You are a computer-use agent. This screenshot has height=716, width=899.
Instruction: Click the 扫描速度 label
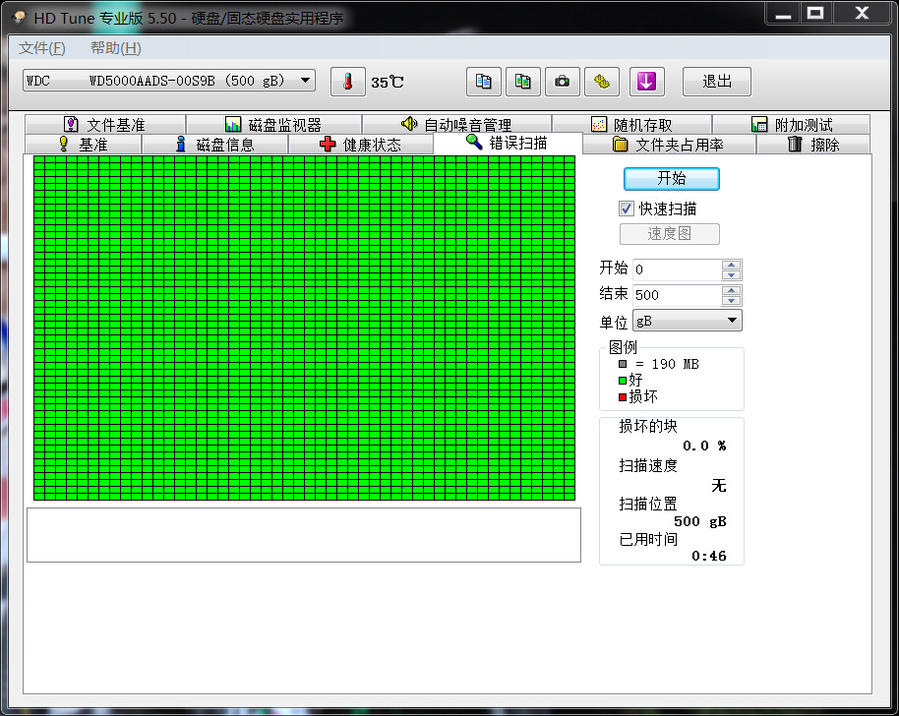[648, 465]
